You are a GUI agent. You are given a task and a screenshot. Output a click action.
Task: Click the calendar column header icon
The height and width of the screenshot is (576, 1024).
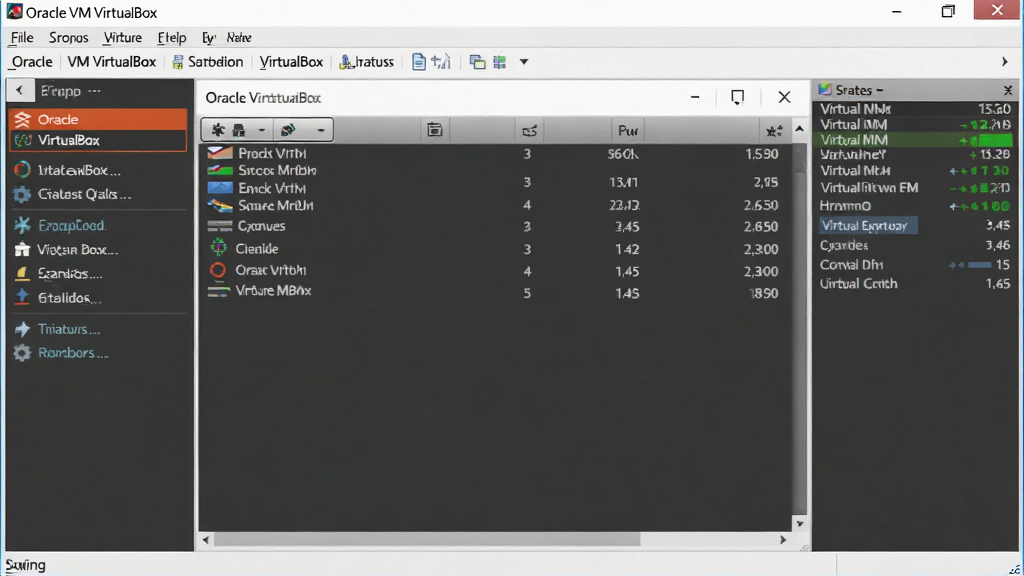pyautogui.click(x=435, y=130)
